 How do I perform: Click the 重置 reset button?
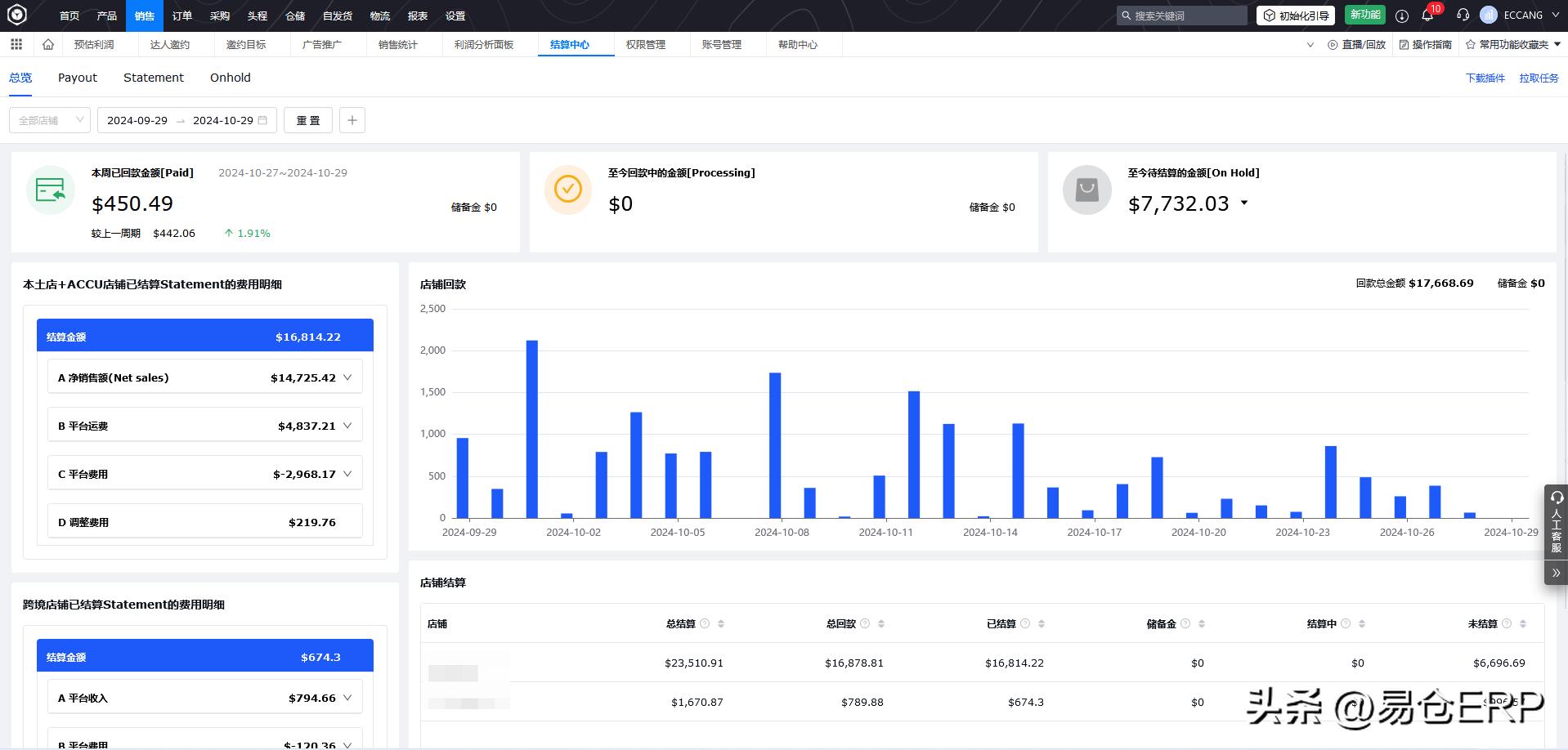308,120
